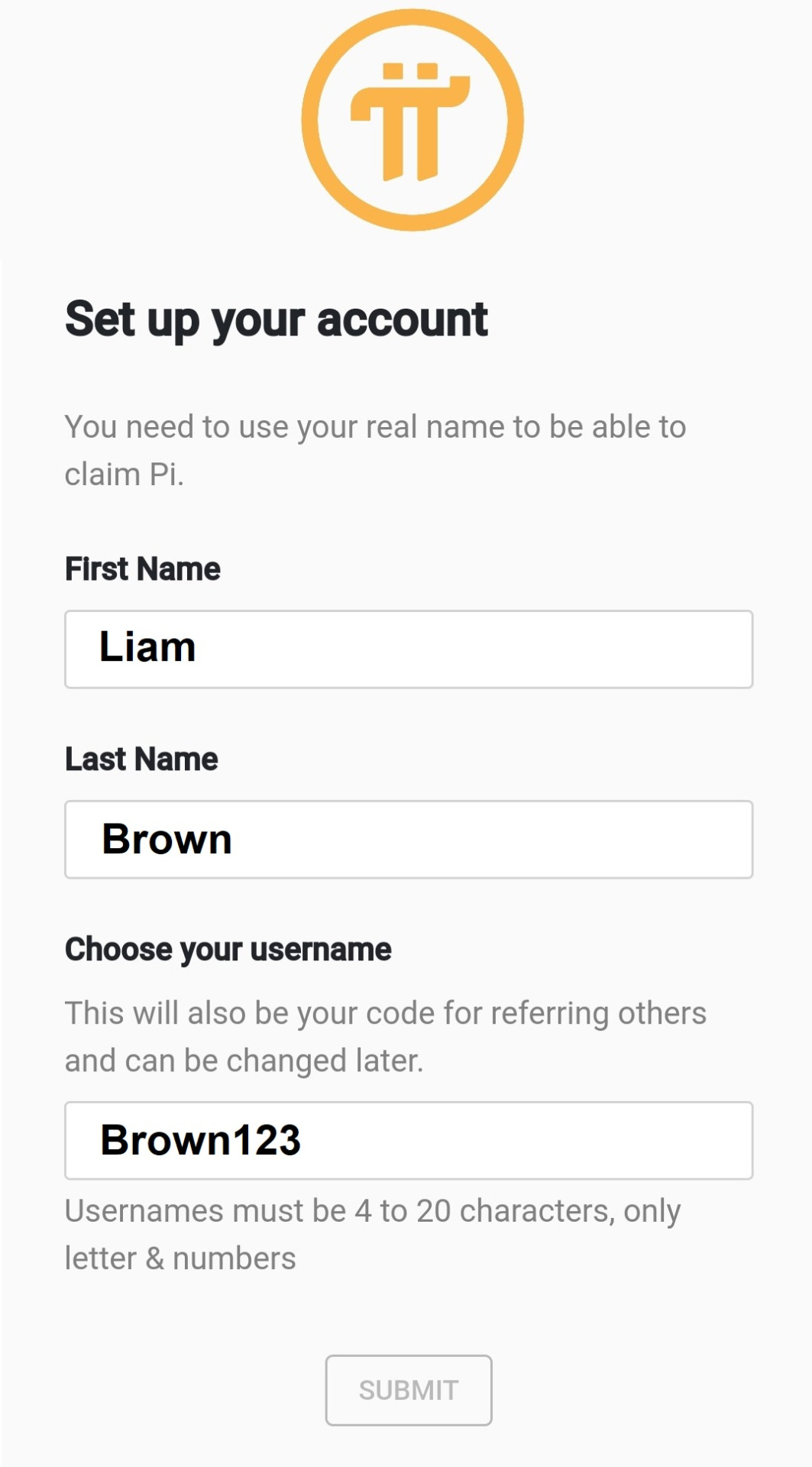
Task: Click the 'Set up your account' heading
Action: pos(276,319)
